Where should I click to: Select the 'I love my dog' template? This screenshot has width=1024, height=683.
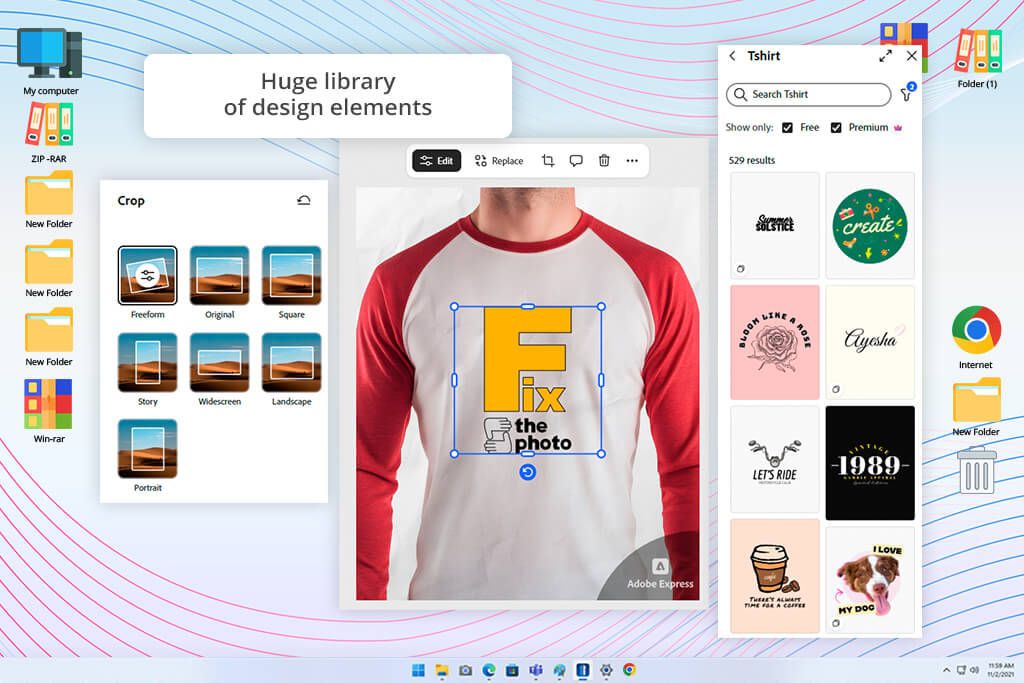click(x=870, y=580)
